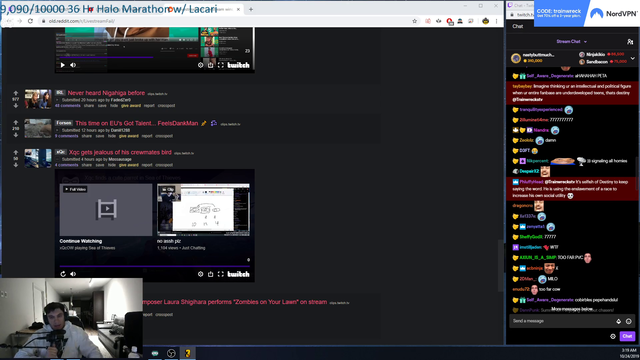This screenshot has width=640, height=360.
Task: Share the lower Twitch embed clip
Action: click(211, 274)
